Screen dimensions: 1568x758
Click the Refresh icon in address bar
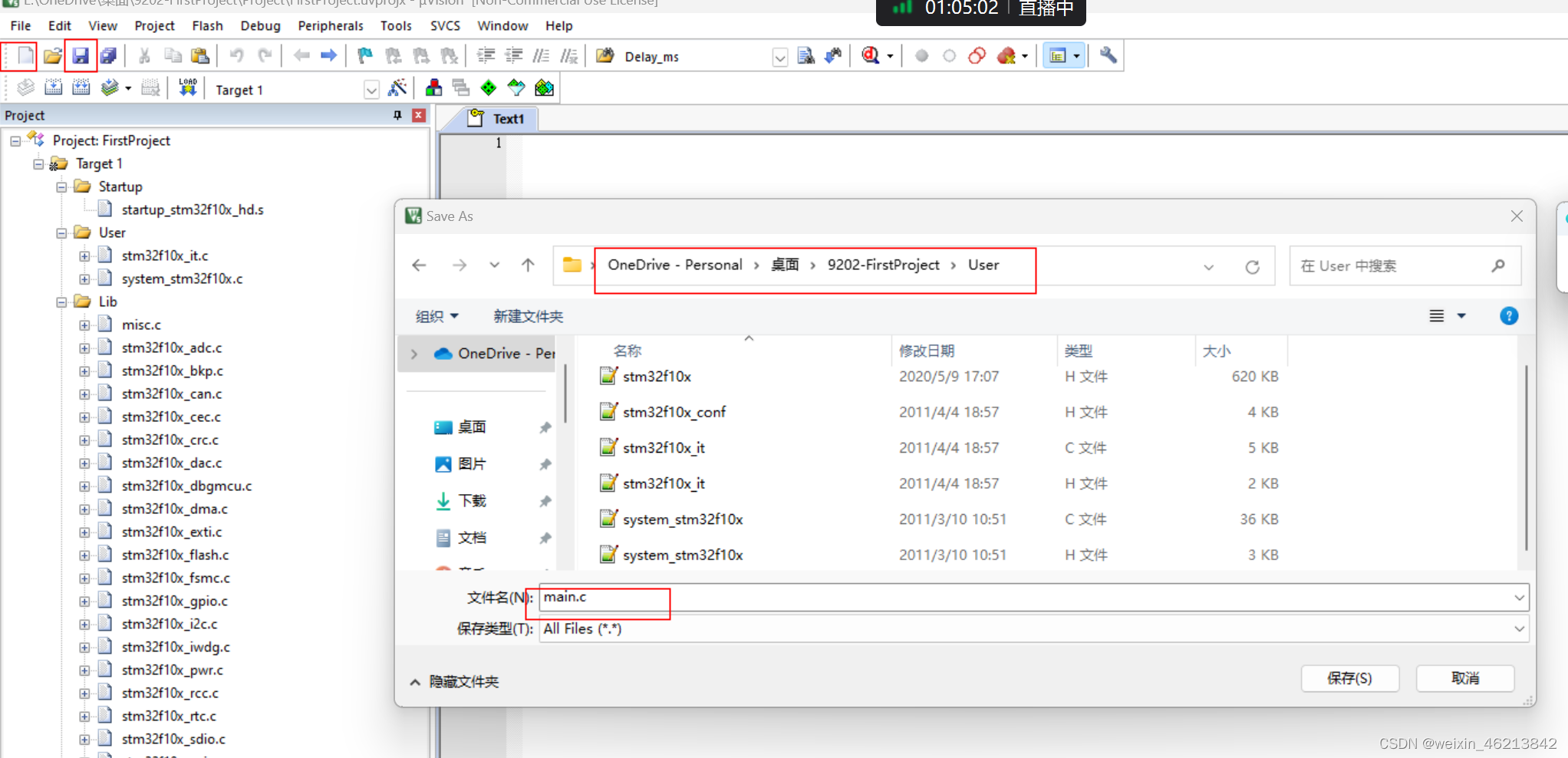pyautogui.click(x=1252, y=267)
